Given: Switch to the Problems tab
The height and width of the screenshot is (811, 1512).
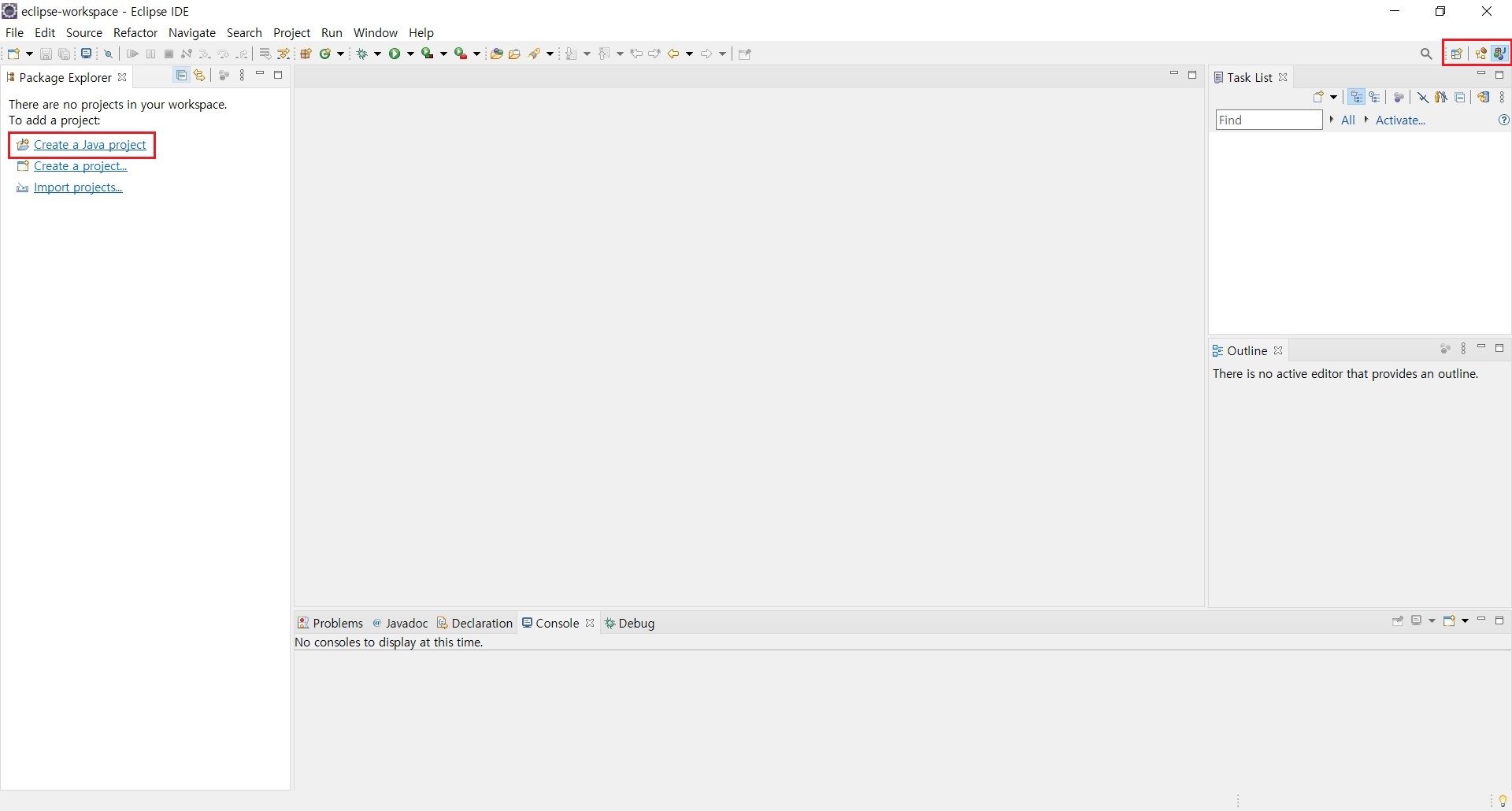Looking at the screenshot, I should pos(331,623).
